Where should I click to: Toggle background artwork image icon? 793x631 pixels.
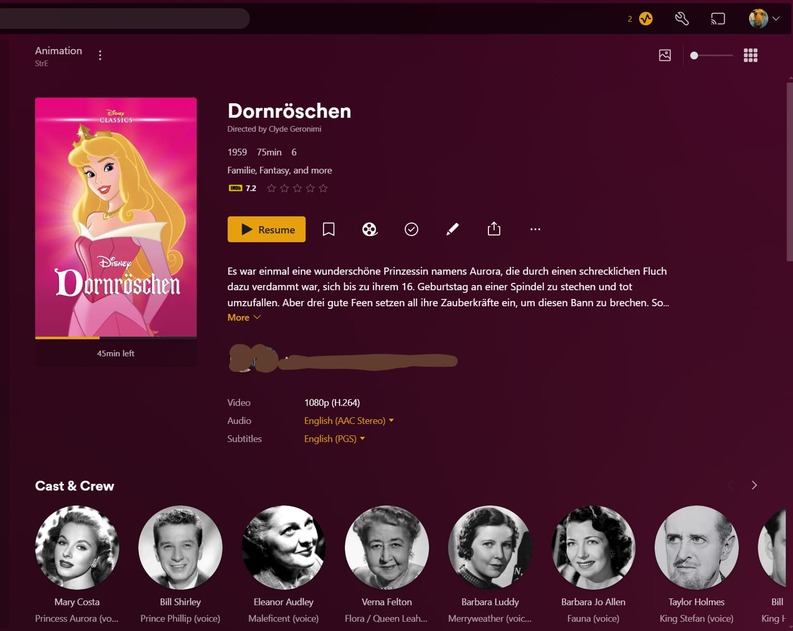click(665, 55)
